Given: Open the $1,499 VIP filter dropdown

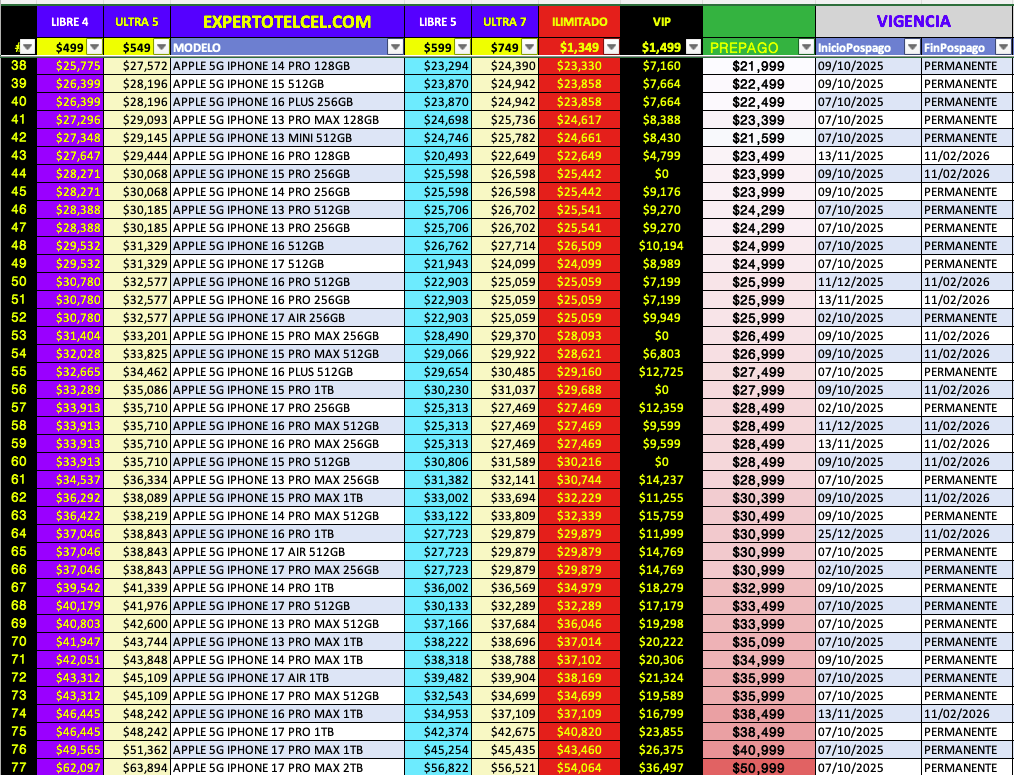Looking at the screenshot, I should (x=693, y=47).
